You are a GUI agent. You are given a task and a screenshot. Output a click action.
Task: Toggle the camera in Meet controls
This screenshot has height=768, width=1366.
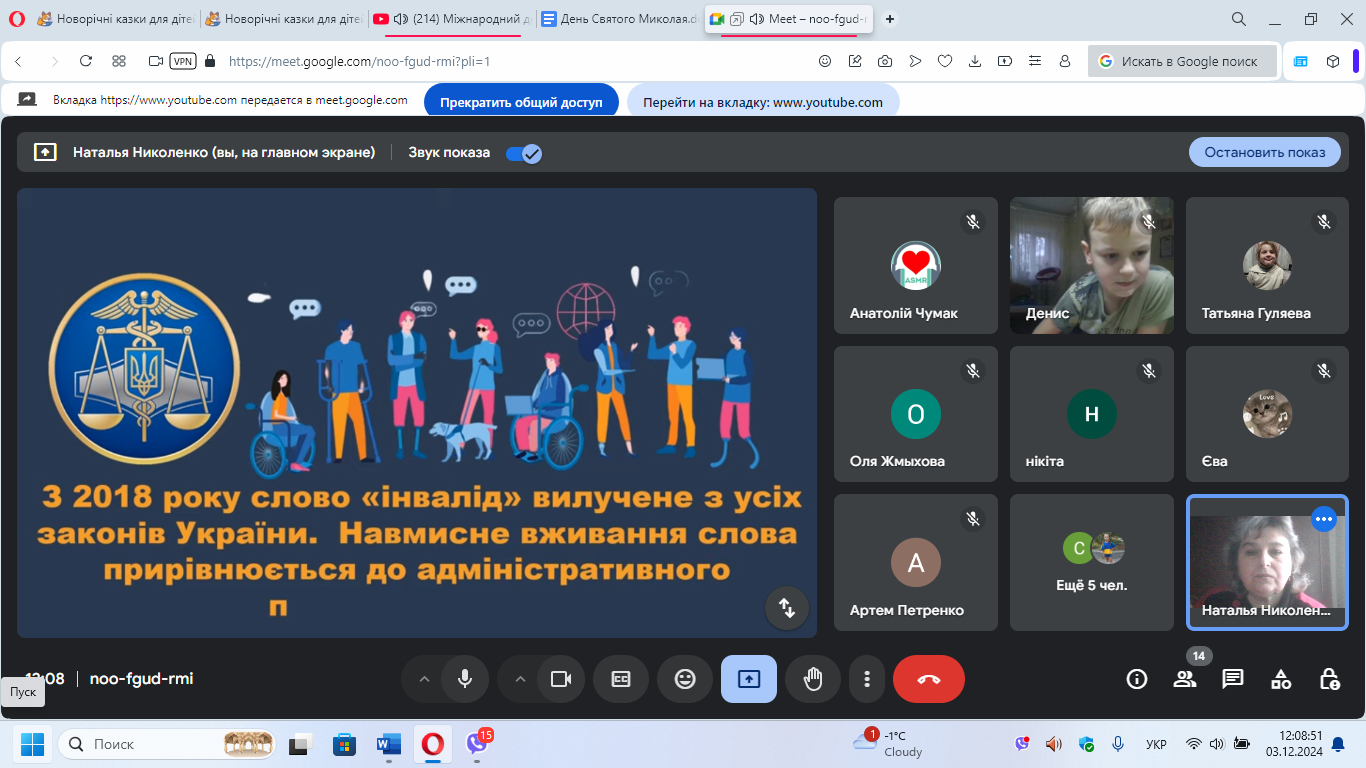[x=561, y=679]
